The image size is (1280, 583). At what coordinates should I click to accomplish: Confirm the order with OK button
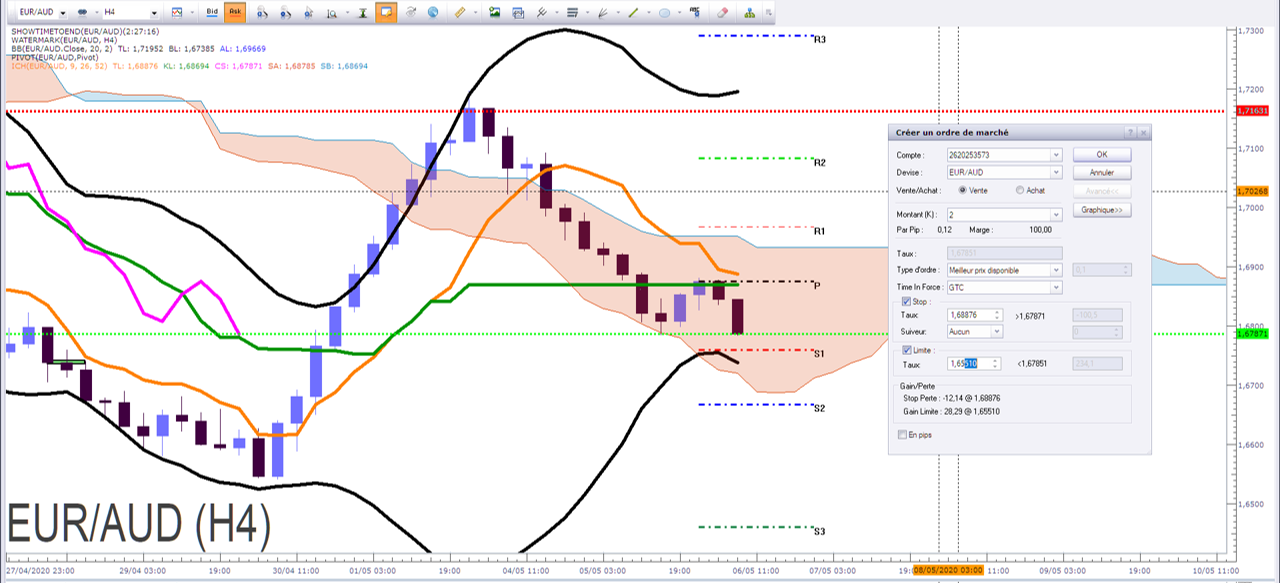tap(1102, 155)
